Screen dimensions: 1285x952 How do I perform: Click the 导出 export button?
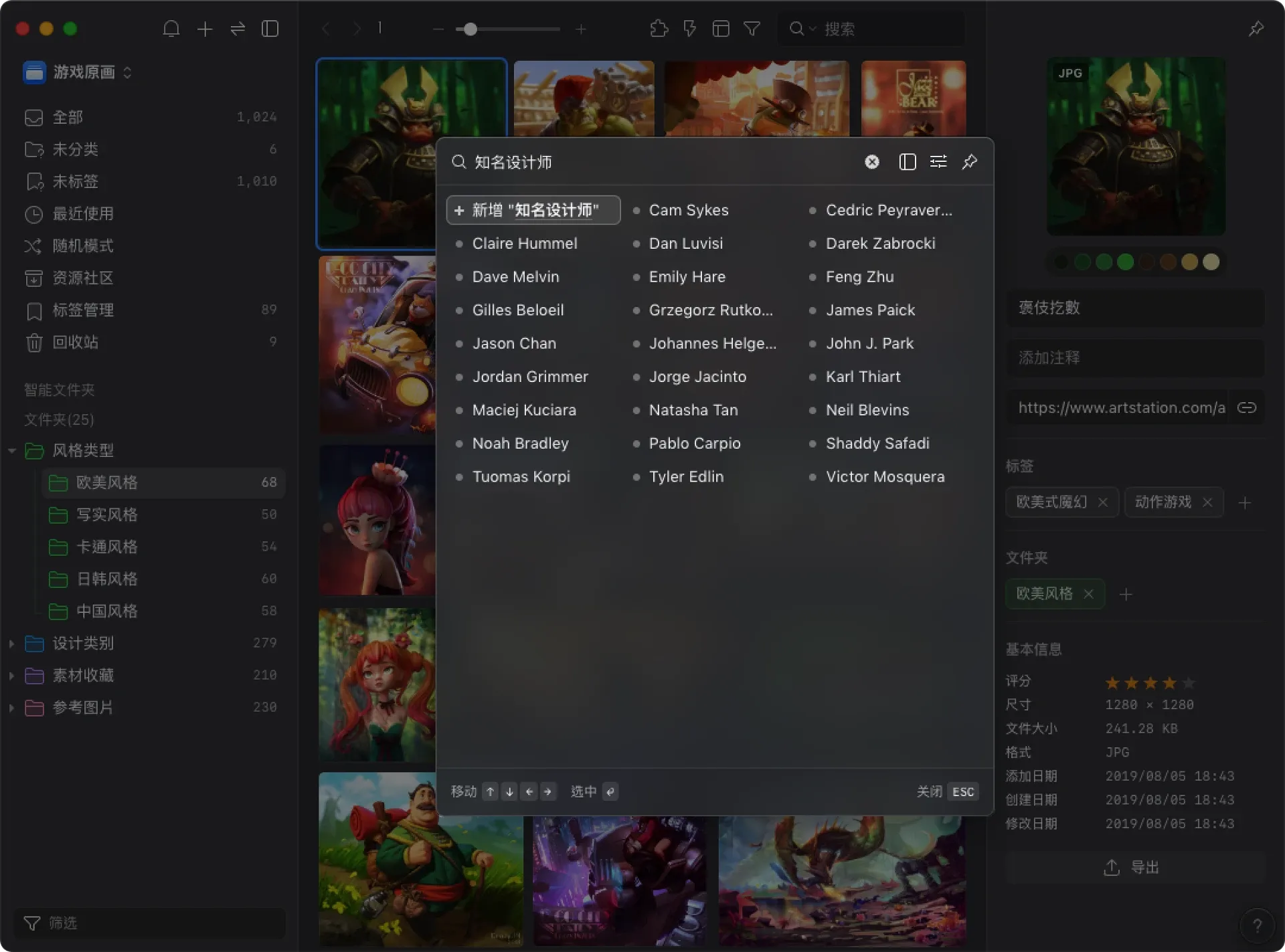click(1135, 868)
